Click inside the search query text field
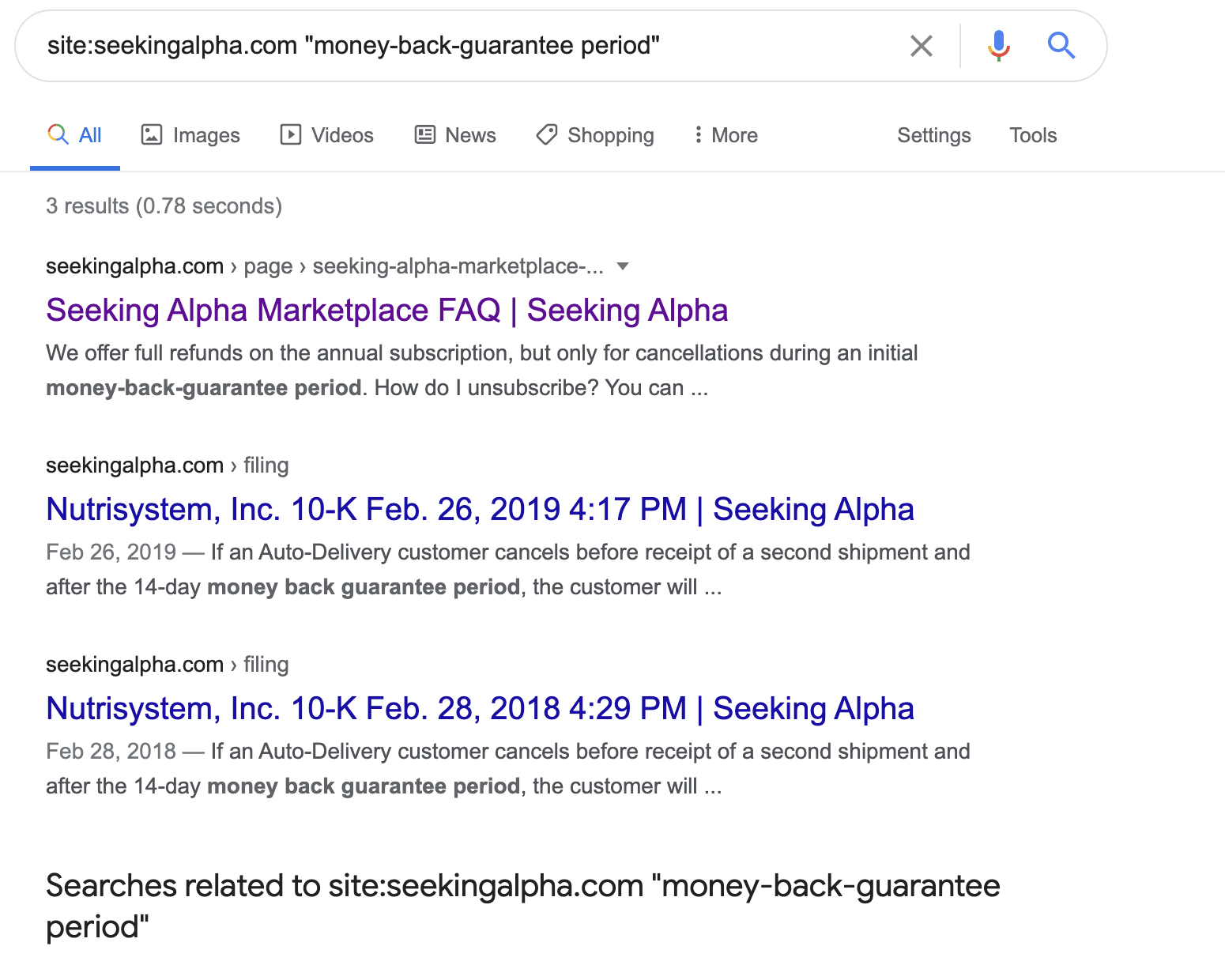This screenshot has height=980, width=1225. (x=474, y=46)
